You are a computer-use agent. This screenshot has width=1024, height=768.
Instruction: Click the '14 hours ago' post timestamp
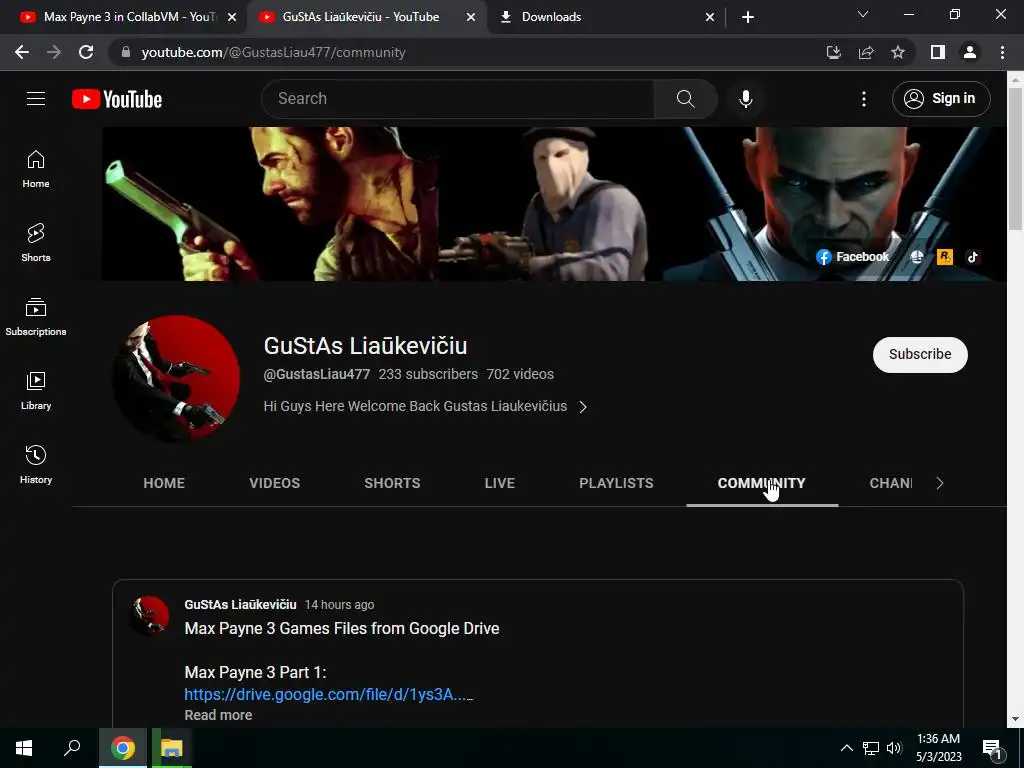340,605
